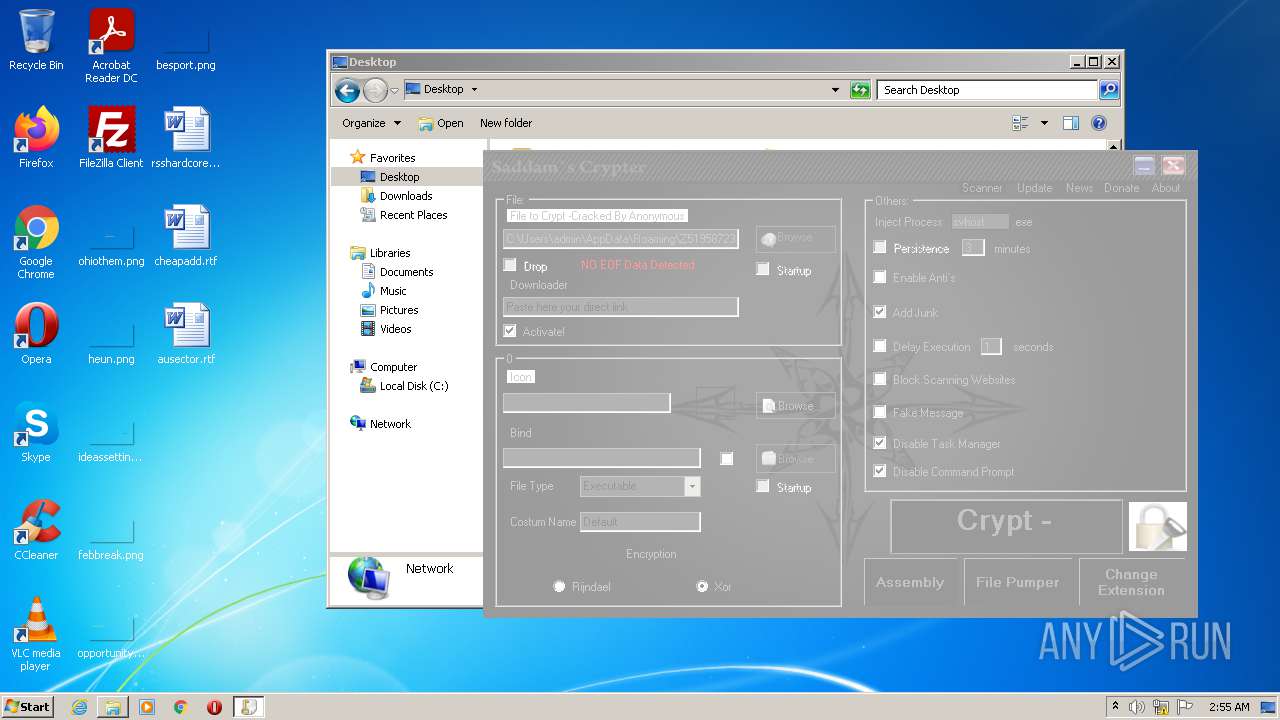Select the VLC media player desktop shortcut
The height and width of the screenshot is (720, 1280).
click(36, 634)
